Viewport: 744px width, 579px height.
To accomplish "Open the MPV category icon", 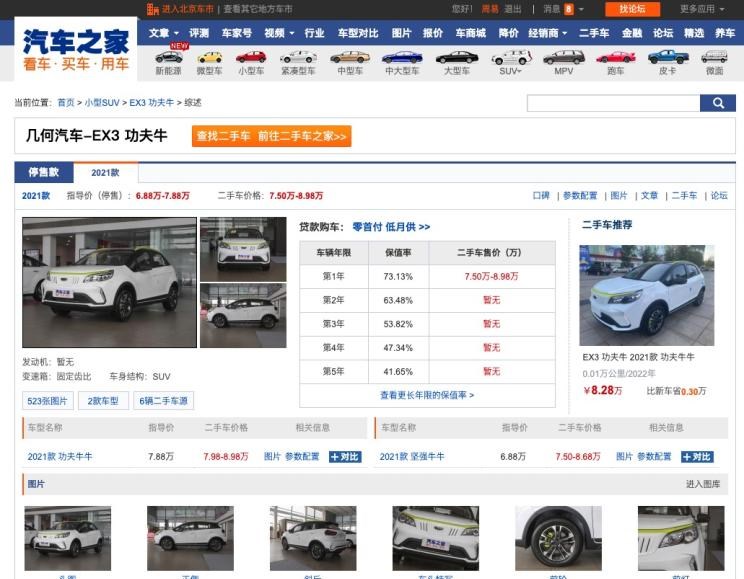I will [x=564, y=58].
